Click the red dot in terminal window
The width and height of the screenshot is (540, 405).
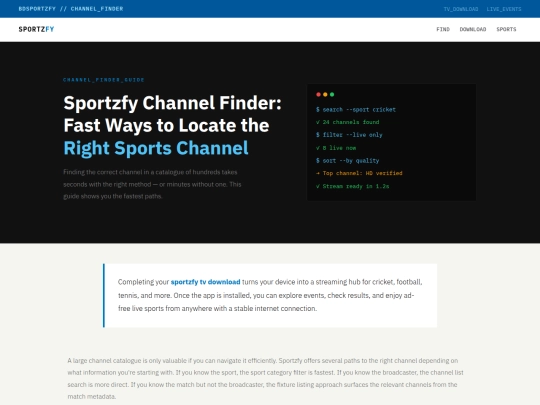click(x=319, y=94)
